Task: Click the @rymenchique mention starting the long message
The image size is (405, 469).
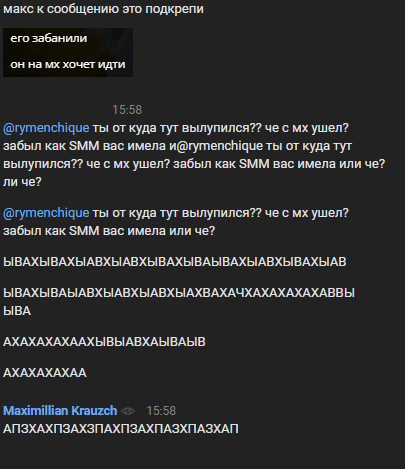Action: [46, 128]
